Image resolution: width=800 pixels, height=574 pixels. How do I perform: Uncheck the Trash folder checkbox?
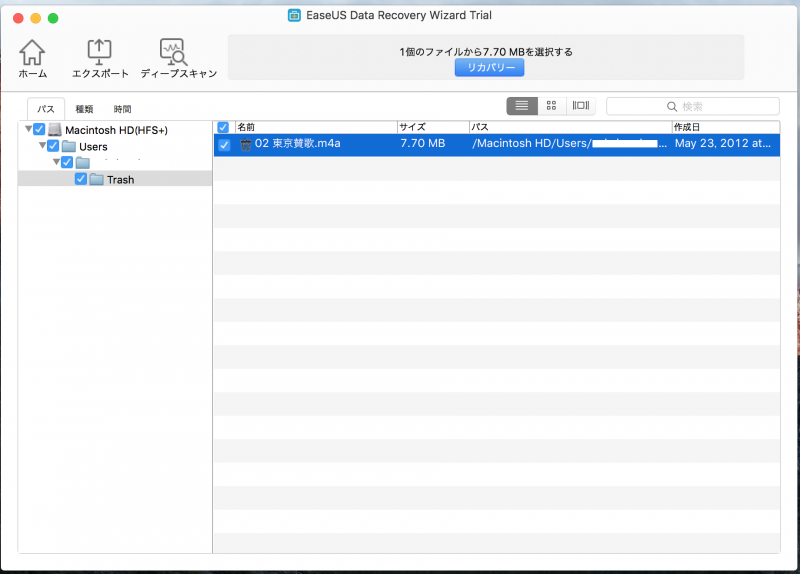[x=81, y=179]
